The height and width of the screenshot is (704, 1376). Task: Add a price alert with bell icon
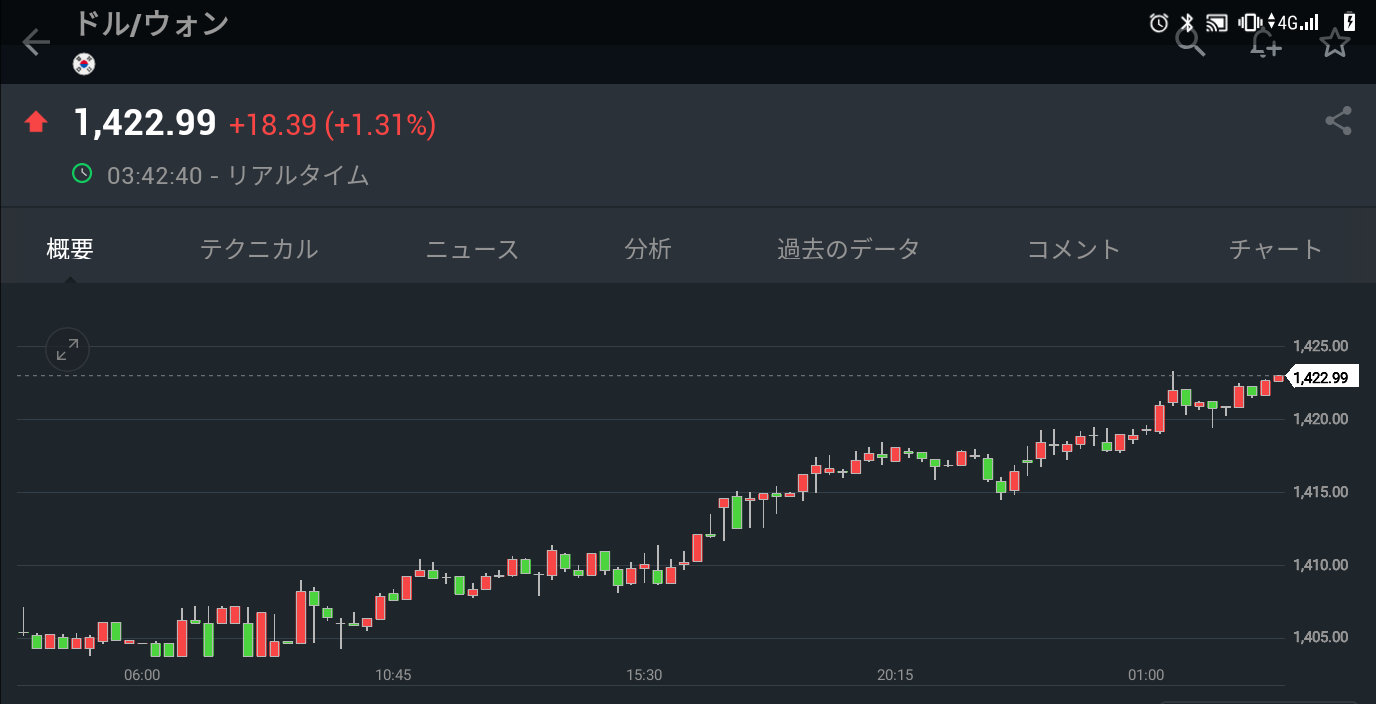(x=1265, y=43)
